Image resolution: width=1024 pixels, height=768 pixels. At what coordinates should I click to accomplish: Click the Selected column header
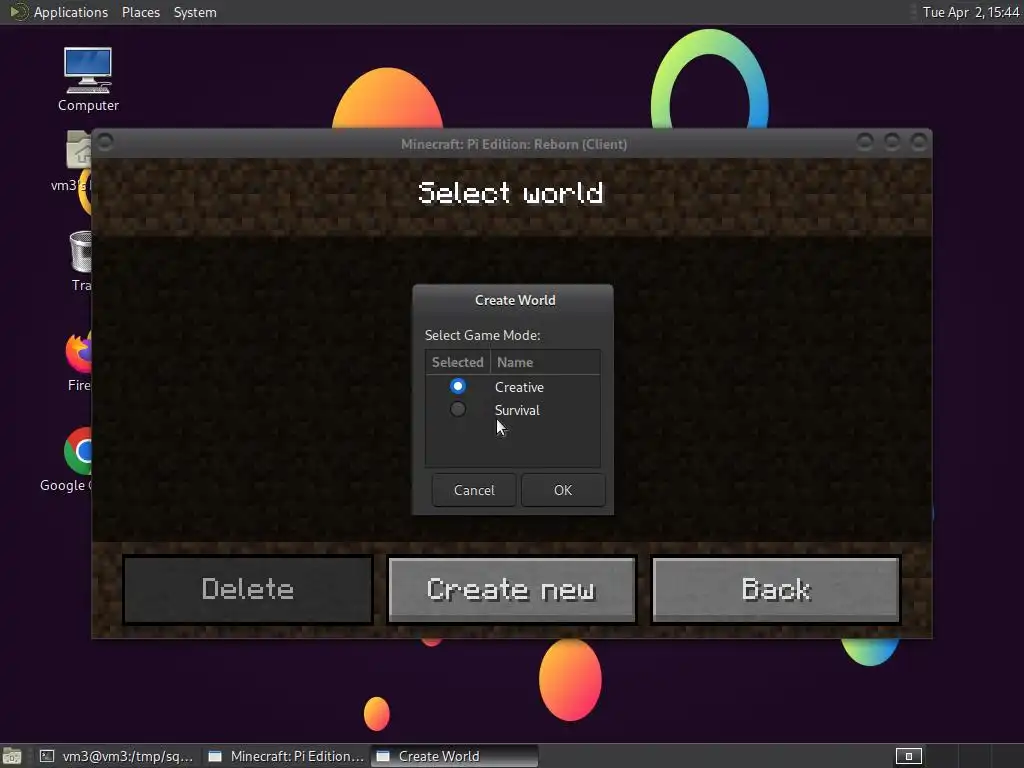tap(457, 362)
